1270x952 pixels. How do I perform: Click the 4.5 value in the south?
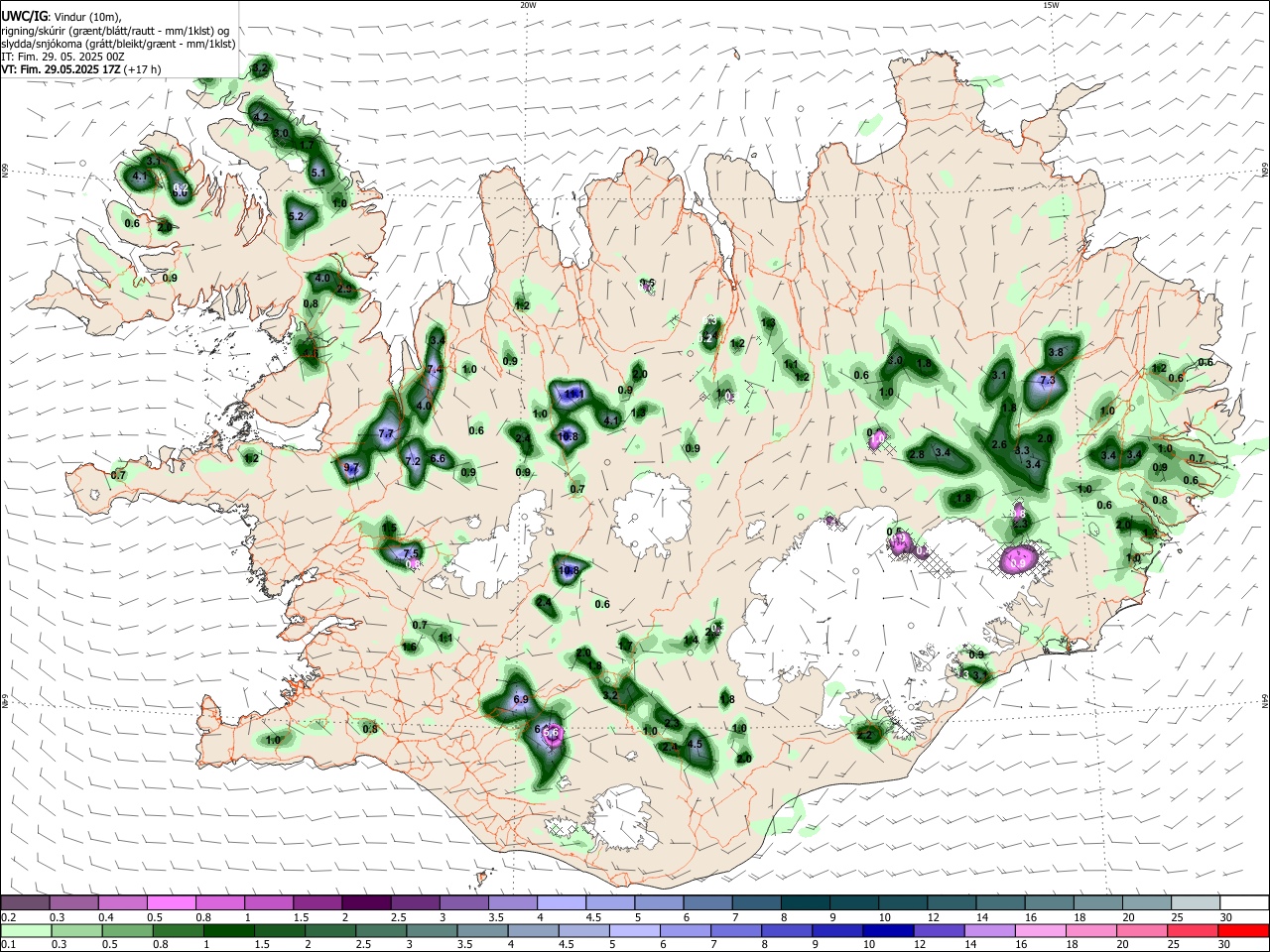(x=695, y=744)
